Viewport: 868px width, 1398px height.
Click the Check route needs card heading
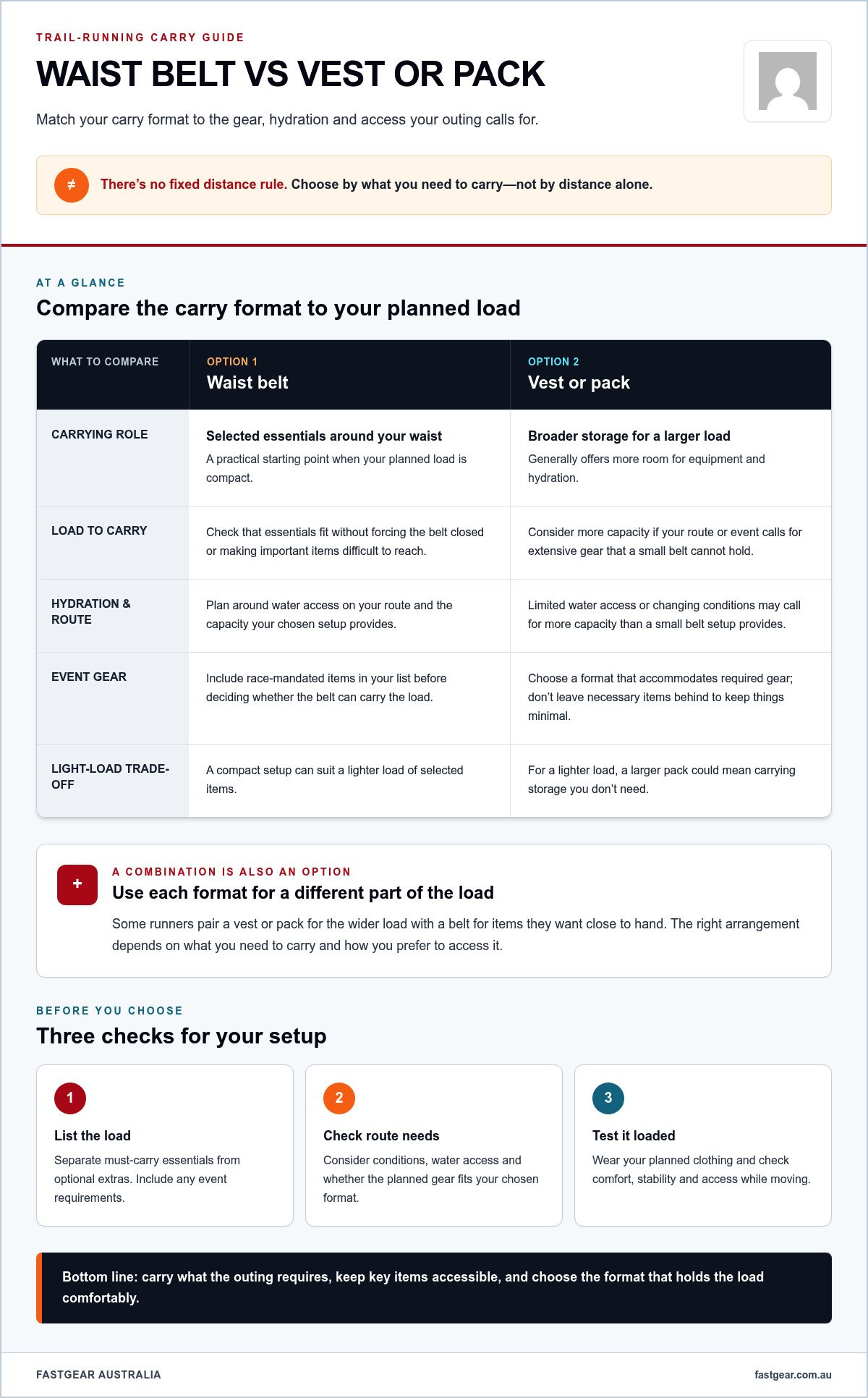[x=381, y=1135]
